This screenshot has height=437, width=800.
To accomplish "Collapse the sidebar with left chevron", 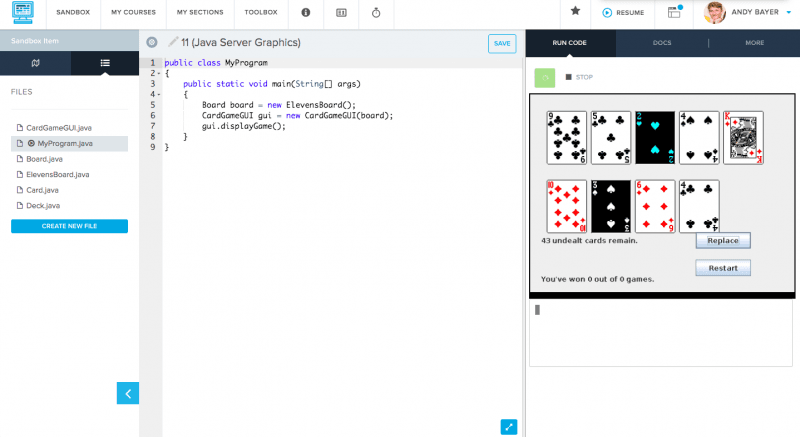I will 128,392.
